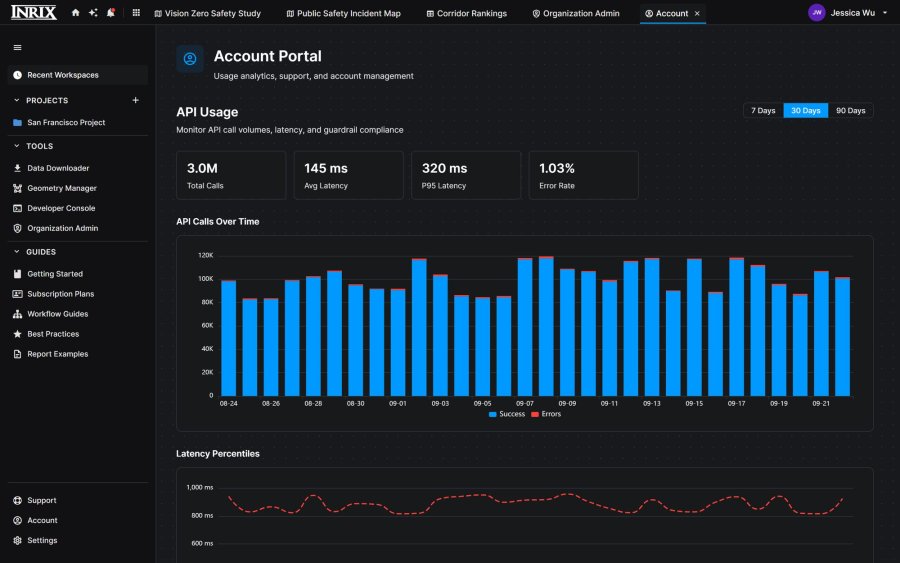Collapse the PROJECTS section chevron

pyautogui.click(x=17, y=100)
